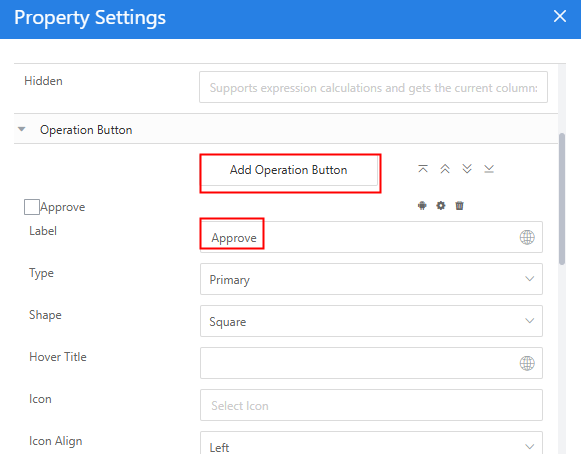Screen dimensions: 581x471
Task: Click globe icon in Label field
Action: 527,237
